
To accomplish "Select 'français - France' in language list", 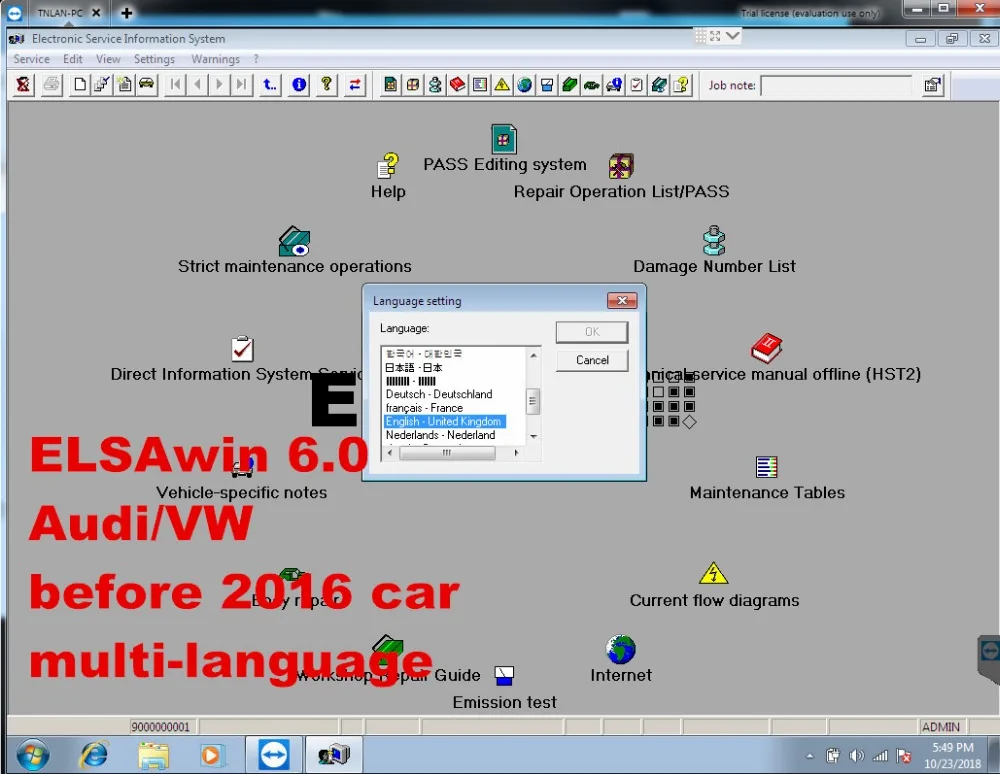I will pos(424,407).
